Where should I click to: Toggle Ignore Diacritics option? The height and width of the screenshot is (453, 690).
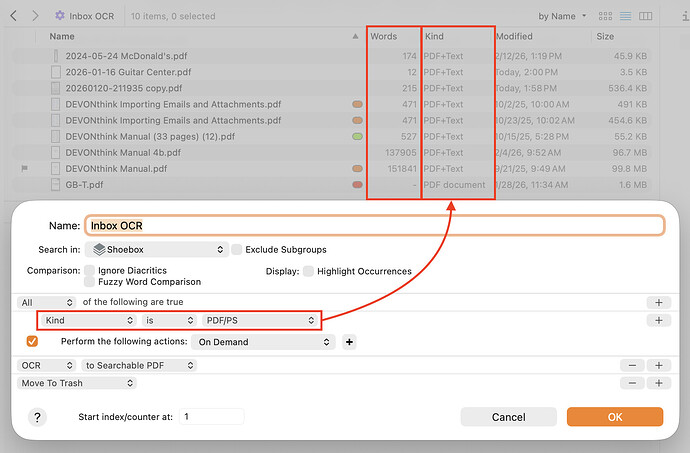click(x=90, y=270)
